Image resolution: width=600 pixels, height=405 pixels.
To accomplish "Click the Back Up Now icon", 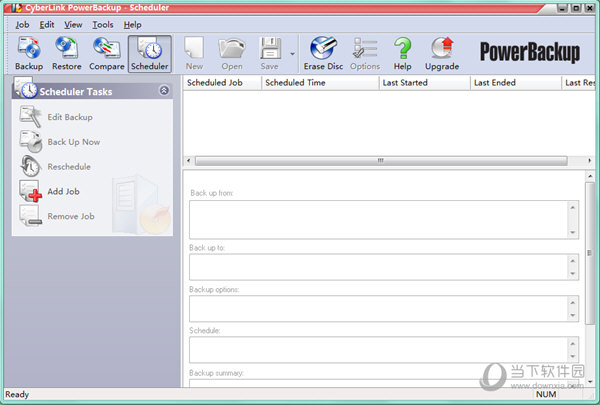I will tap(31, 141).
